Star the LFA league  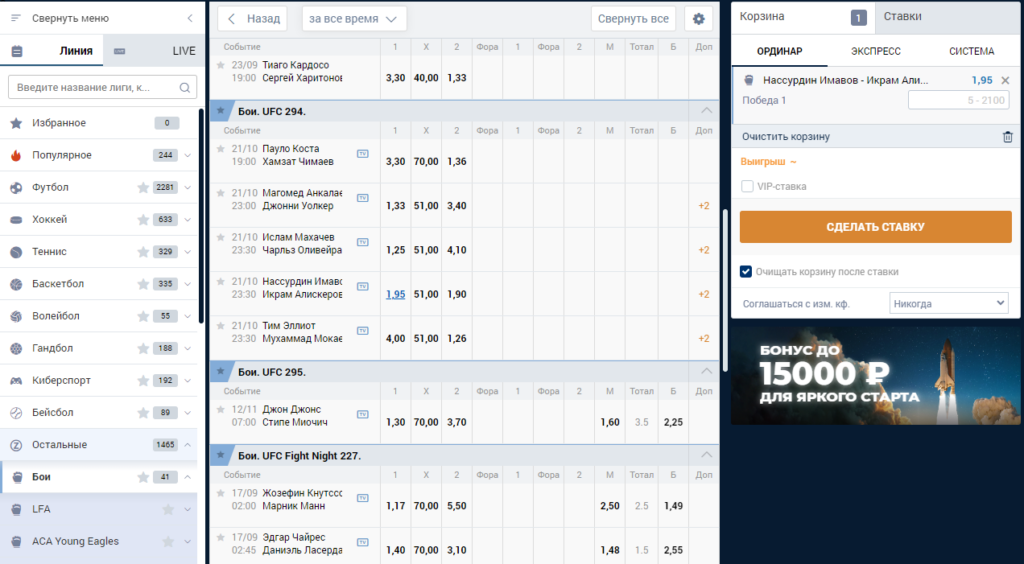pos(168,509)
